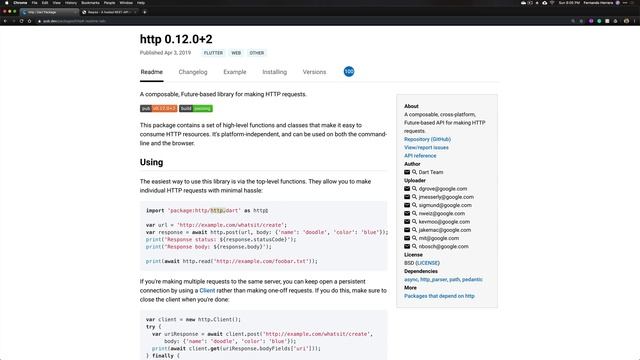640x360 pixels.
Task: Open a new tab with the plus icon
Action: 144,12
